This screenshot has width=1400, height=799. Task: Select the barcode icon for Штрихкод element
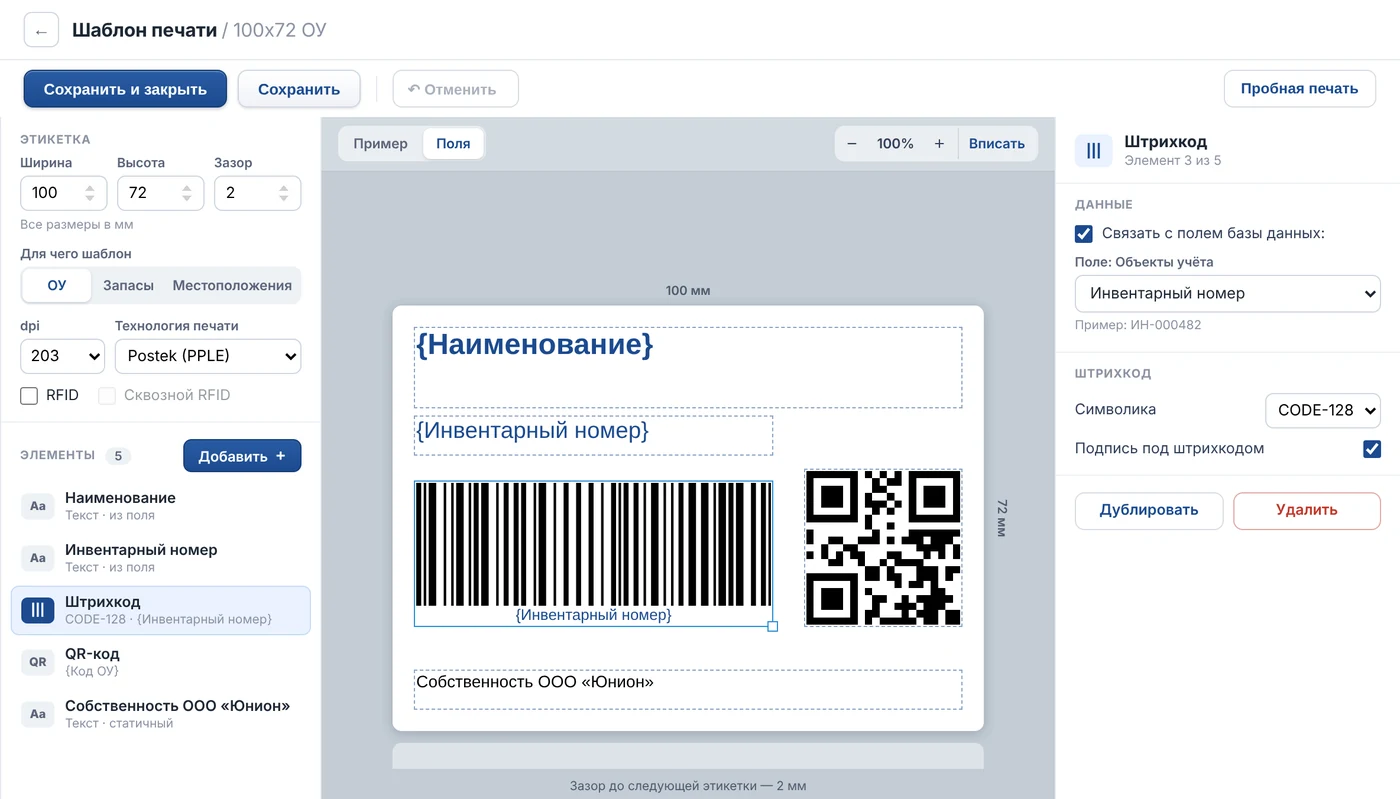pyautogui.click(x=38, y=610)
